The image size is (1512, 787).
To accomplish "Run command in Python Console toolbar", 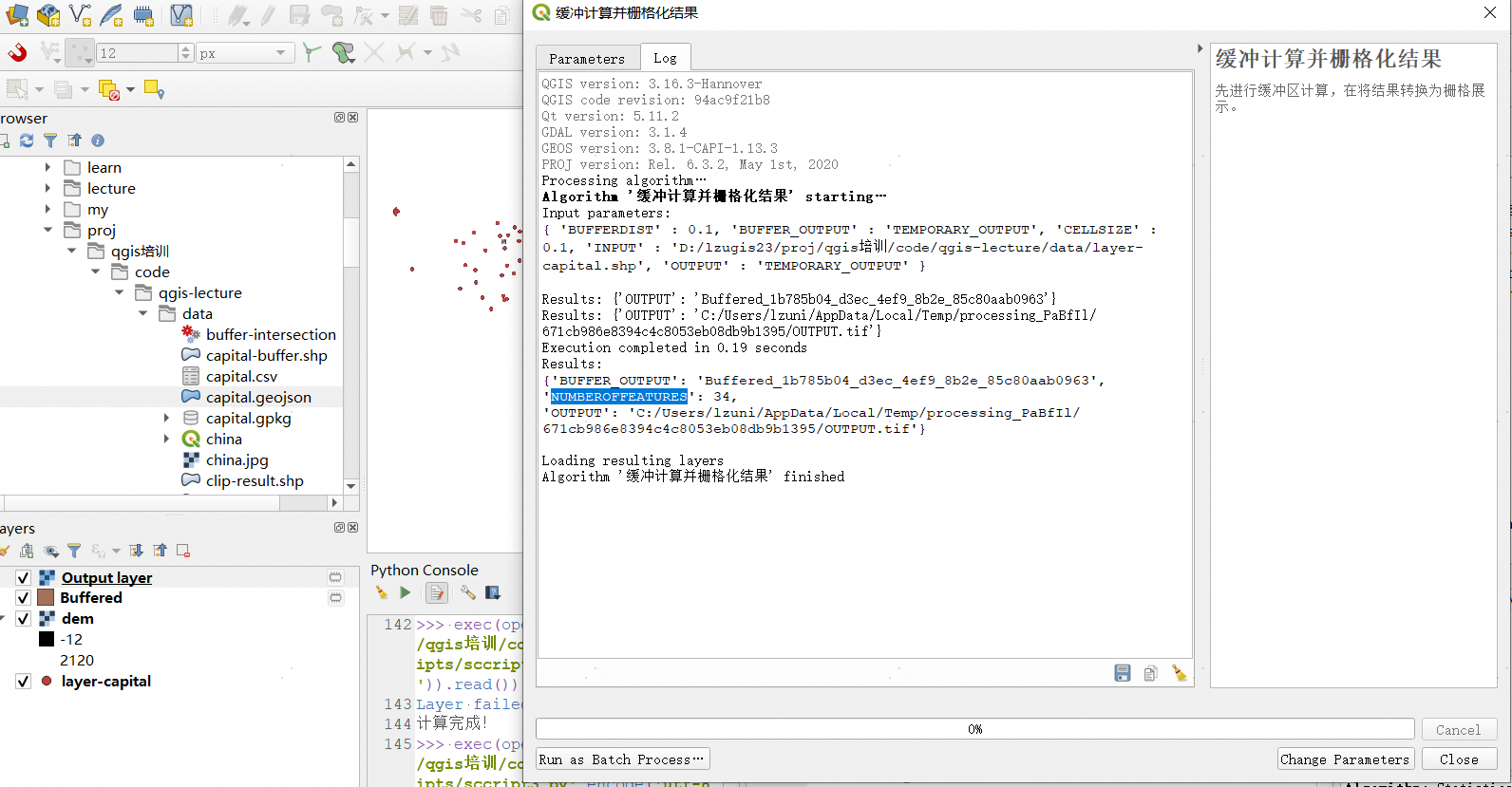I will pos(406,592).
